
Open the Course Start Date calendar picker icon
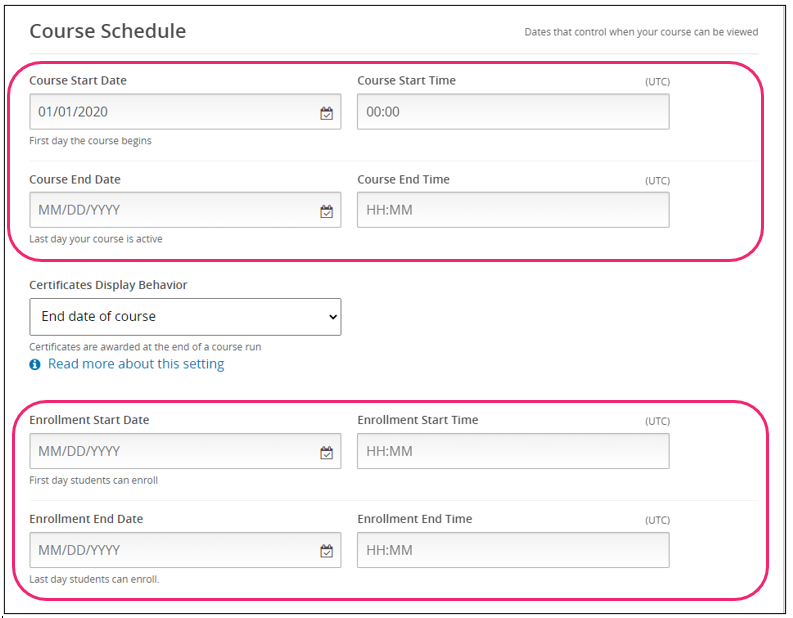(326, 113)
